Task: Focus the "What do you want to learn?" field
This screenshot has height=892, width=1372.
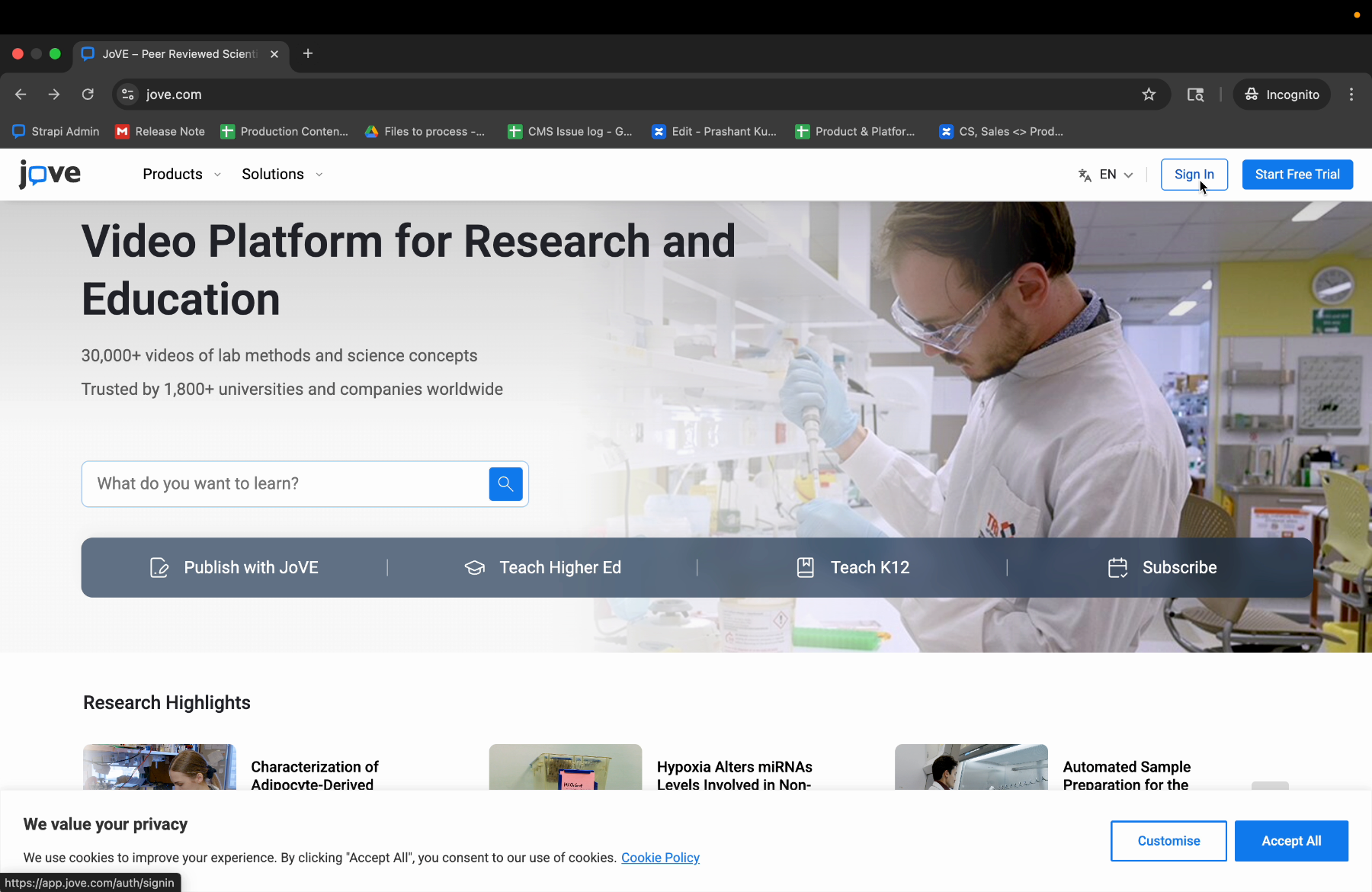Action: [x=286, y=484]
